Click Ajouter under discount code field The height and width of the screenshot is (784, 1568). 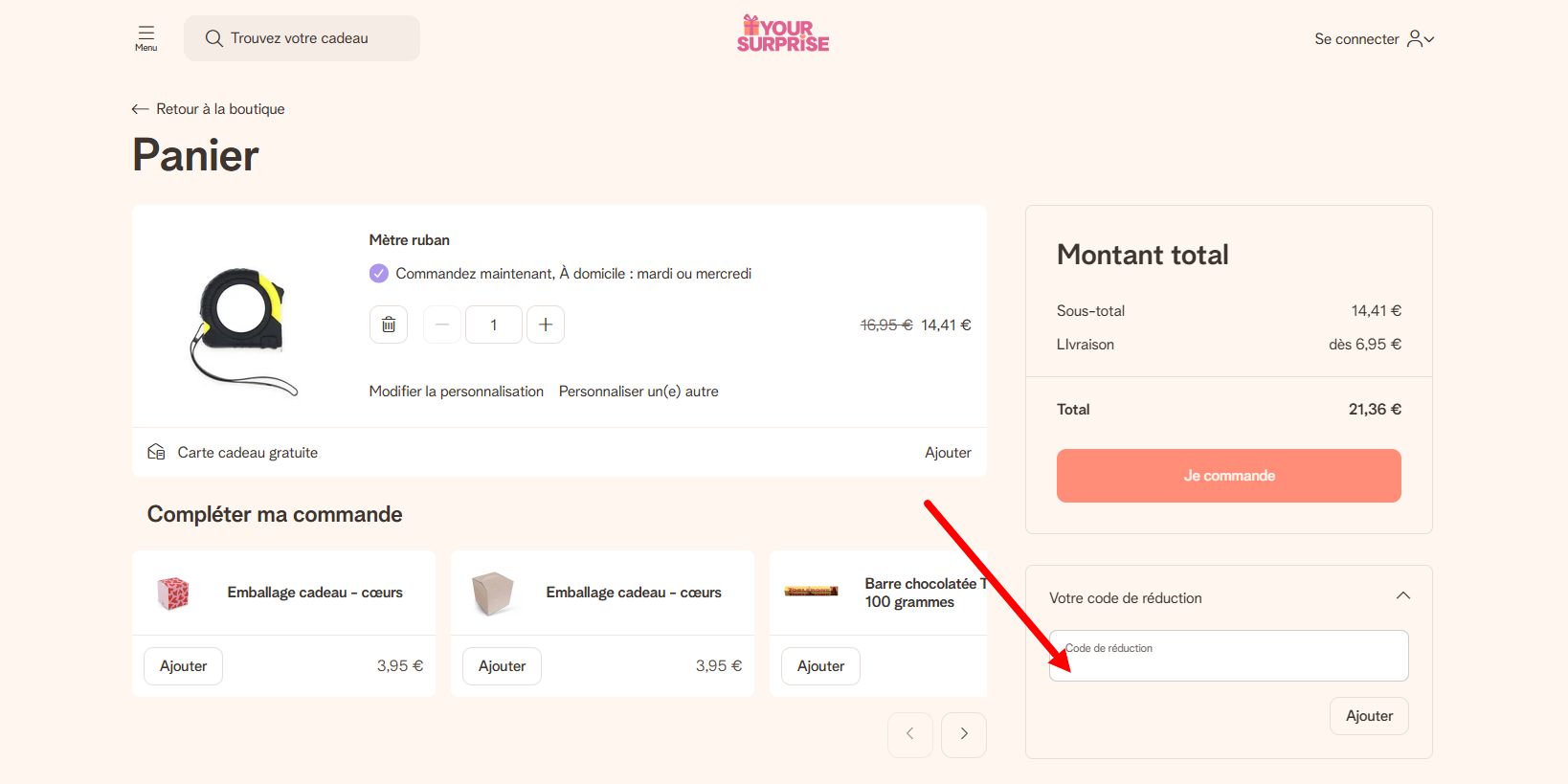(x=1369, y=716)
